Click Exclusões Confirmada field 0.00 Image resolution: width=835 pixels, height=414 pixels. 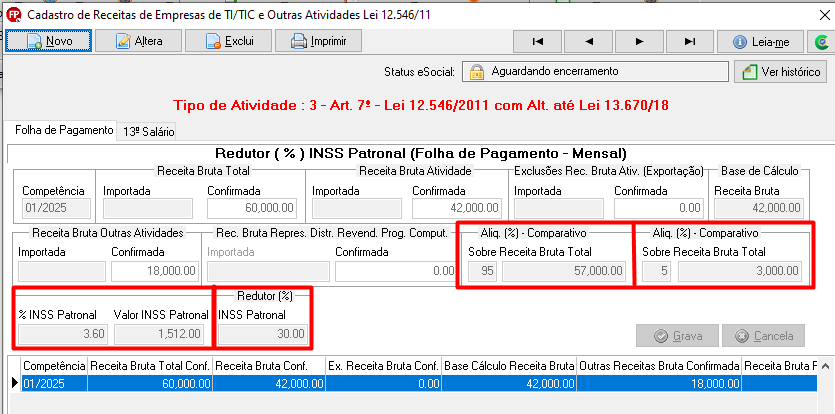click(658, 208)
